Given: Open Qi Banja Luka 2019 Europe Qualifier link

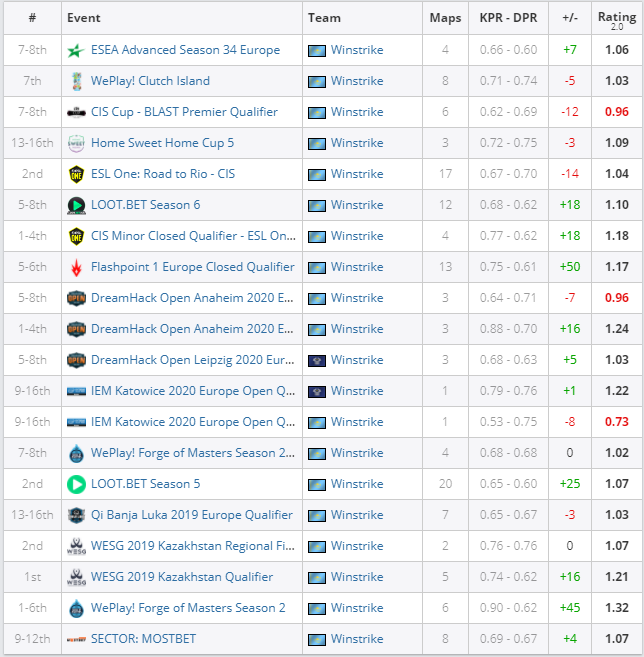Looking at the screenshot, I should tap(191, 515).
